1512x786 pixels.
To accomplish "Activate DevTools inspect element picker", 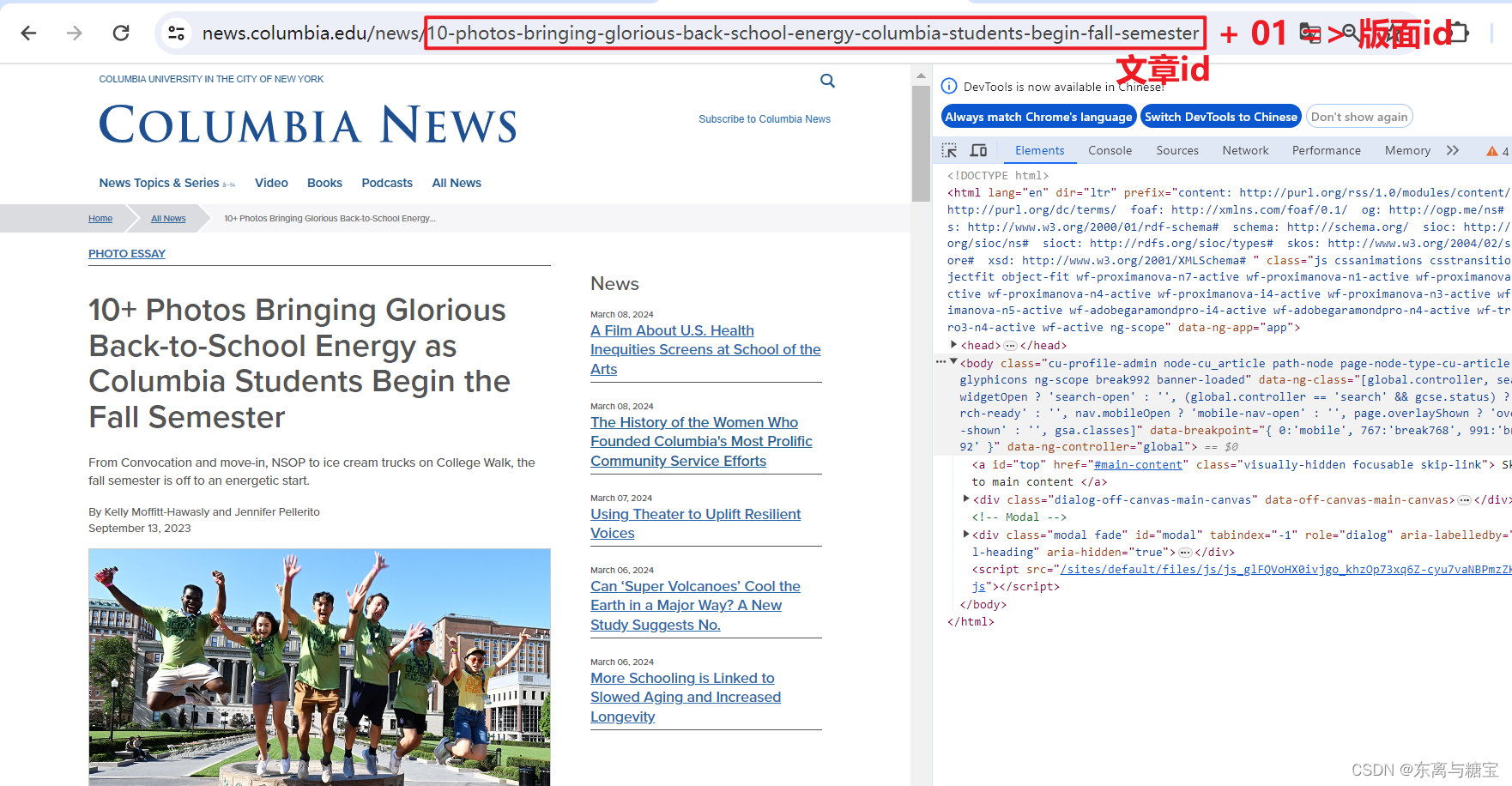I will (x=949, y=150).
